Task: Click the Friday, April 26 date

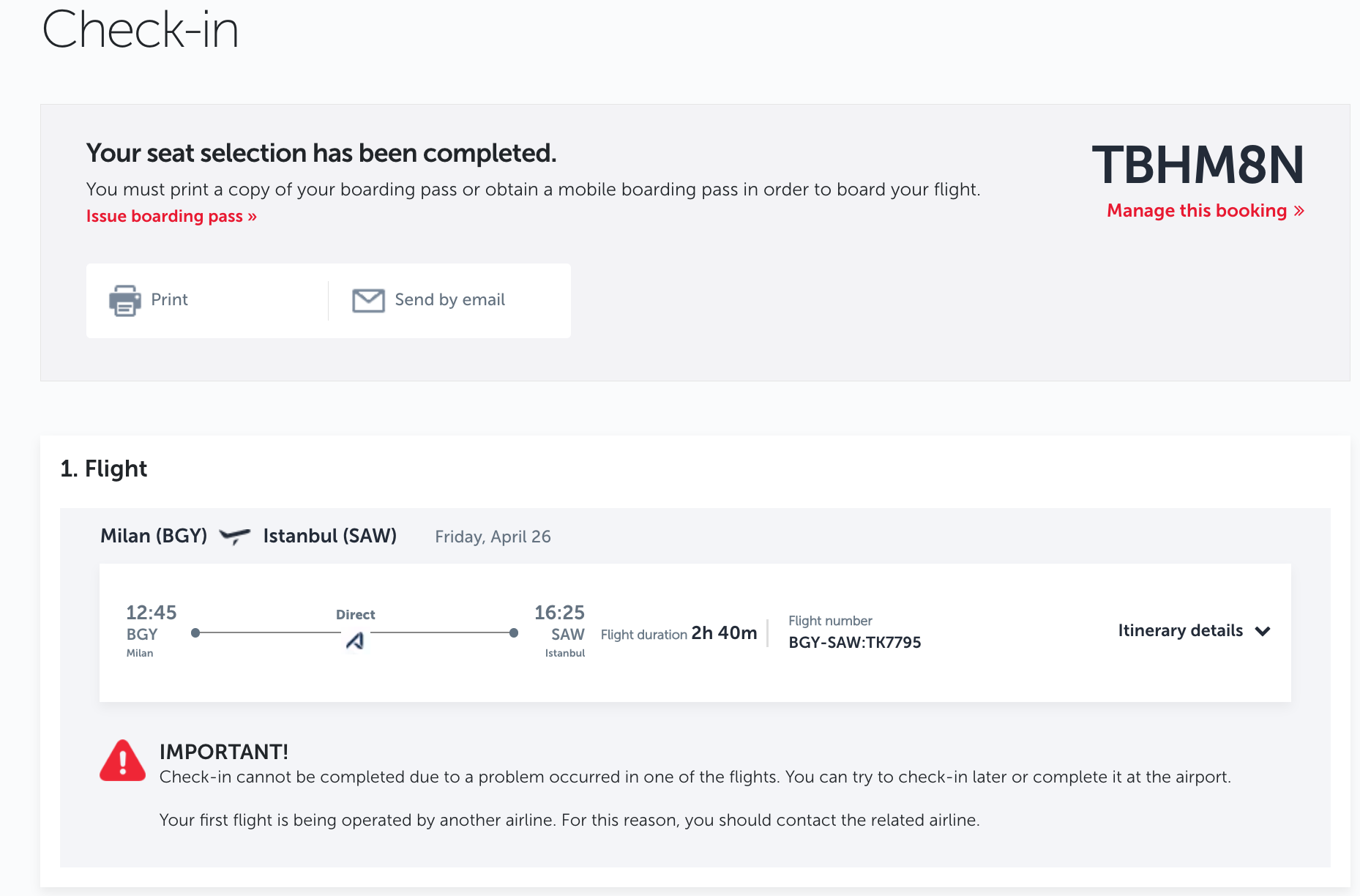Action: (x=493, y=537)
